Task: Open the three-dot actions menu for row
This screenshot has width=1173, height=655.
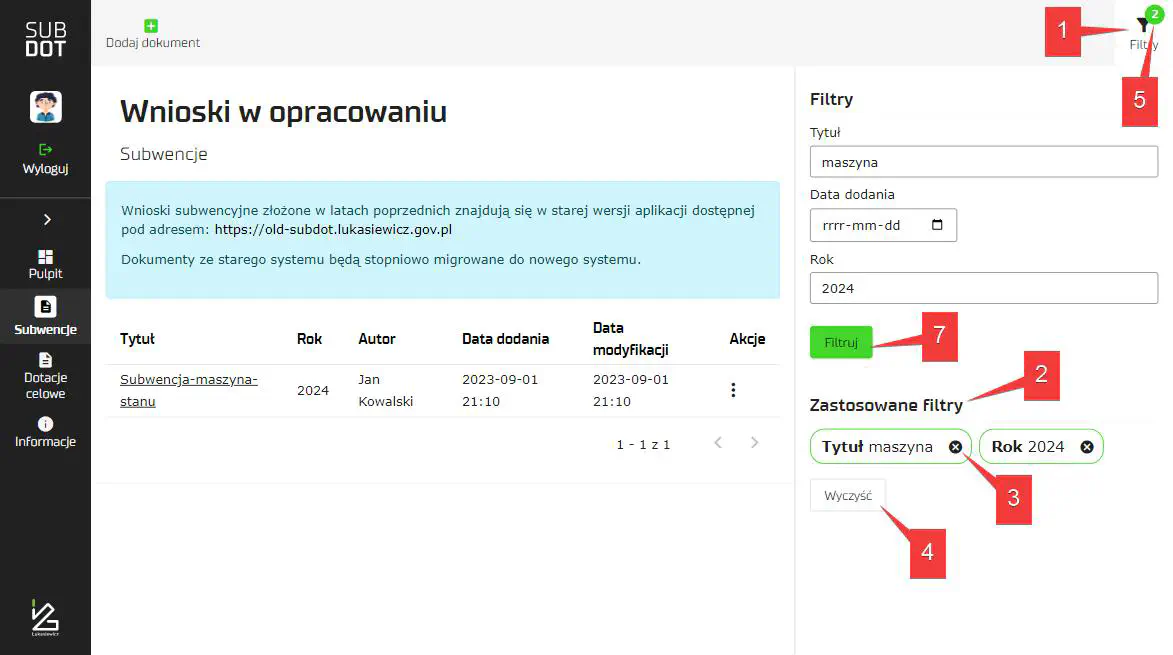Action: pos(733,390)
